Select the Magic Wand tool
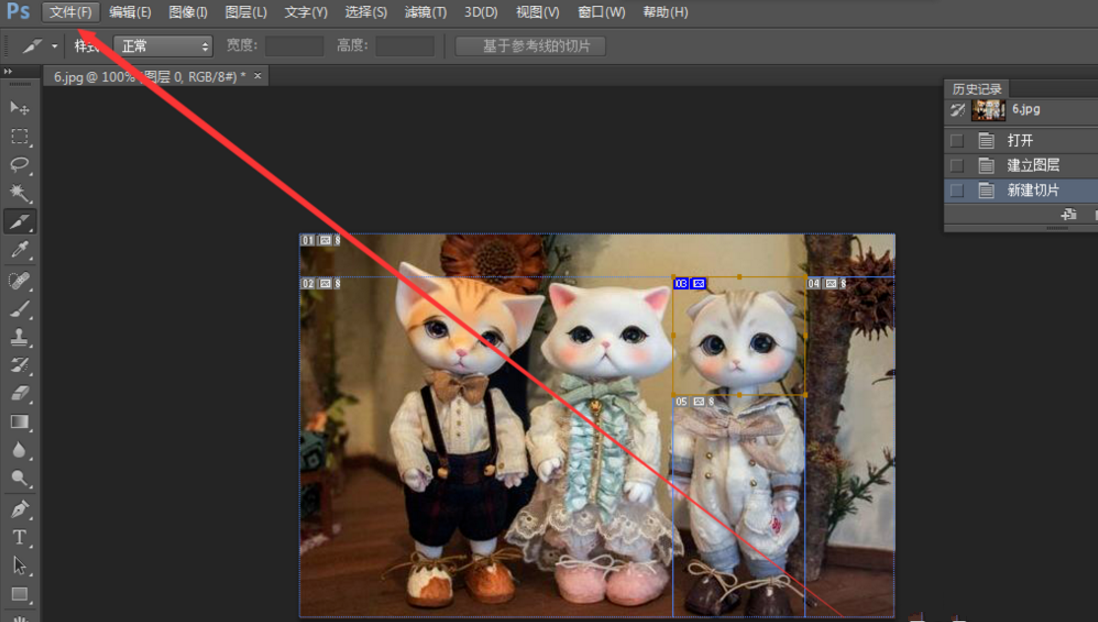Image resolution: width=1098 pixels, height=622 pixels. [x=19, y=193]
